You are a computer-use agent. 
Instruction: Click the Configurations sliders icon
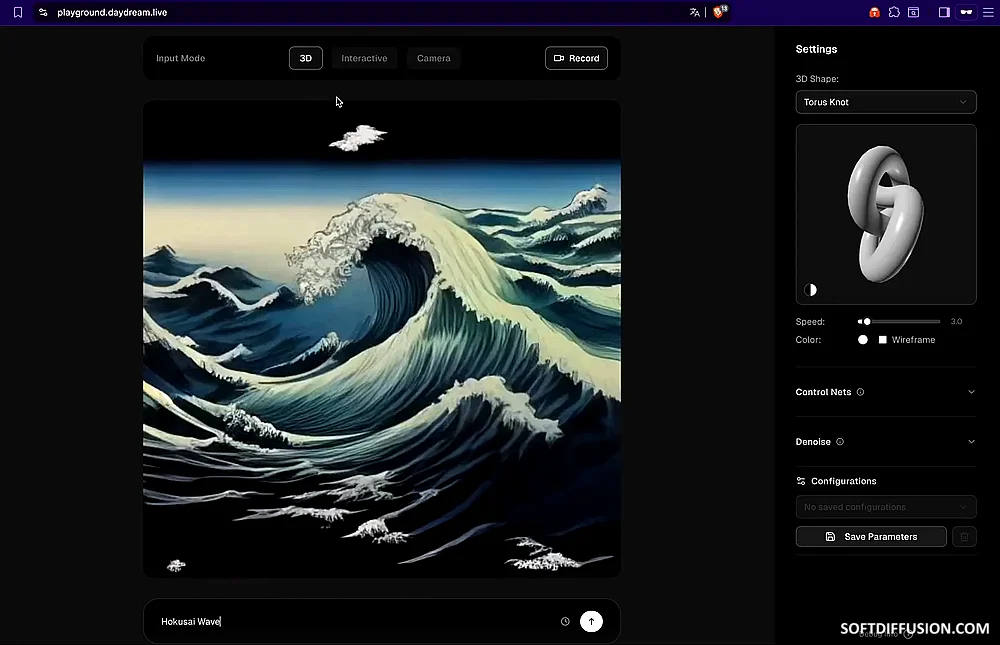coord(801,481)
